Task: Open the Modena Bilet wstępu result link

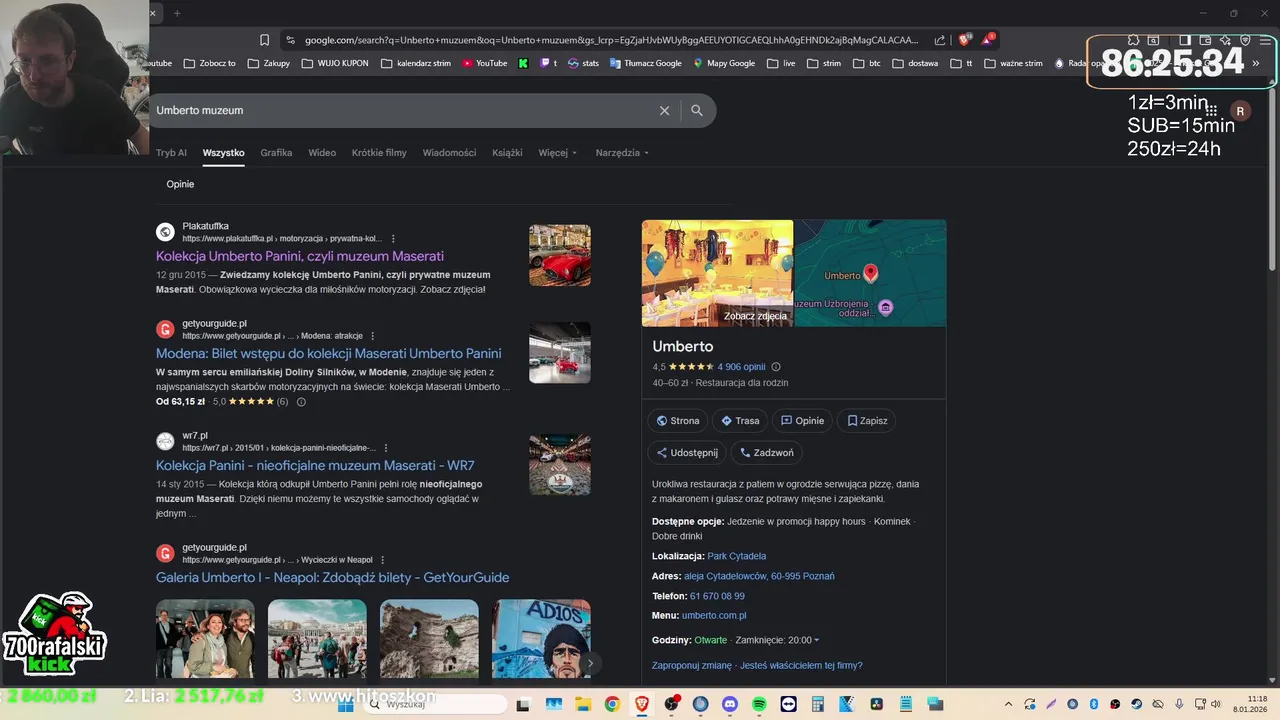Action: coord(329,353)
